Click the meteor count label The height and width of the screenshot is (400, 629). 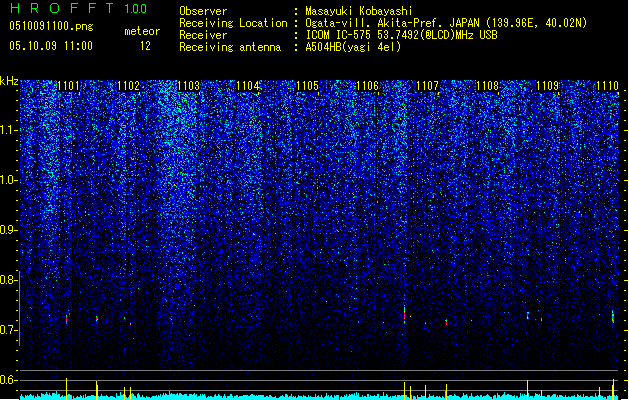pyautogui.click(x=142, y=31)
